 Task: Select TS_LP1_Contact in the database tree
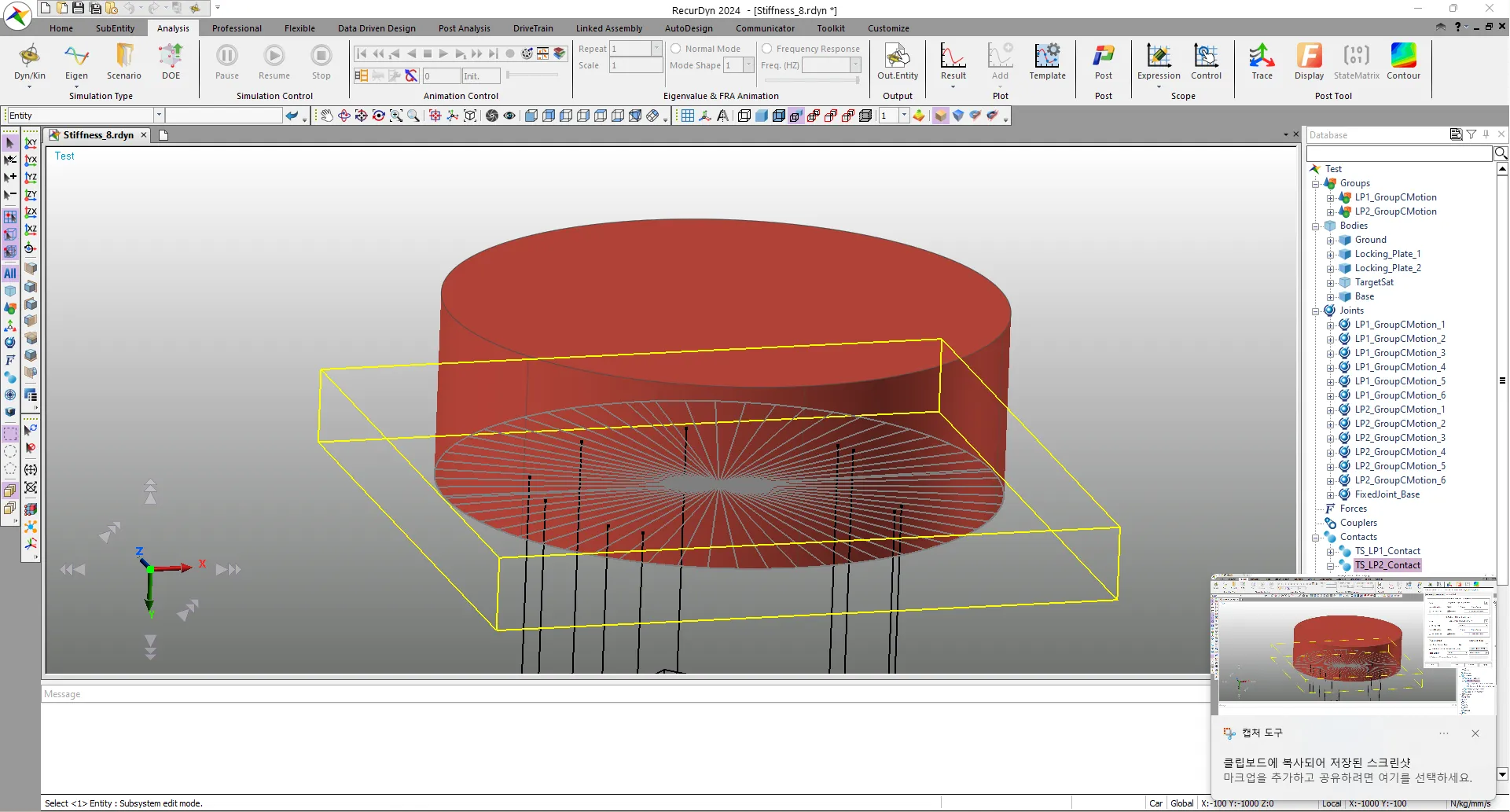(x=1387, y=551)
